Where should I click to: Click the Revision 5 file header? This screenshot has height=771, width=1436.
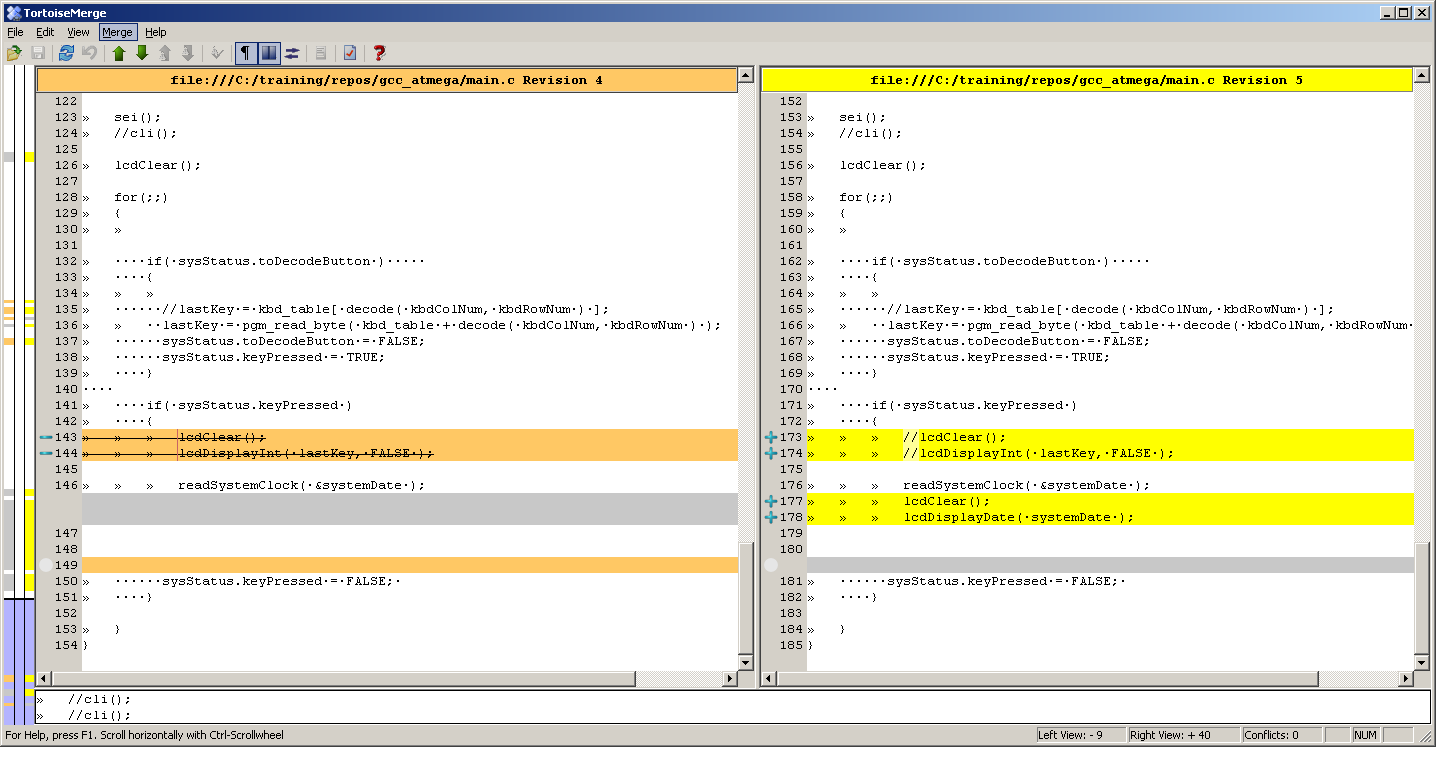click(1086, 80)
